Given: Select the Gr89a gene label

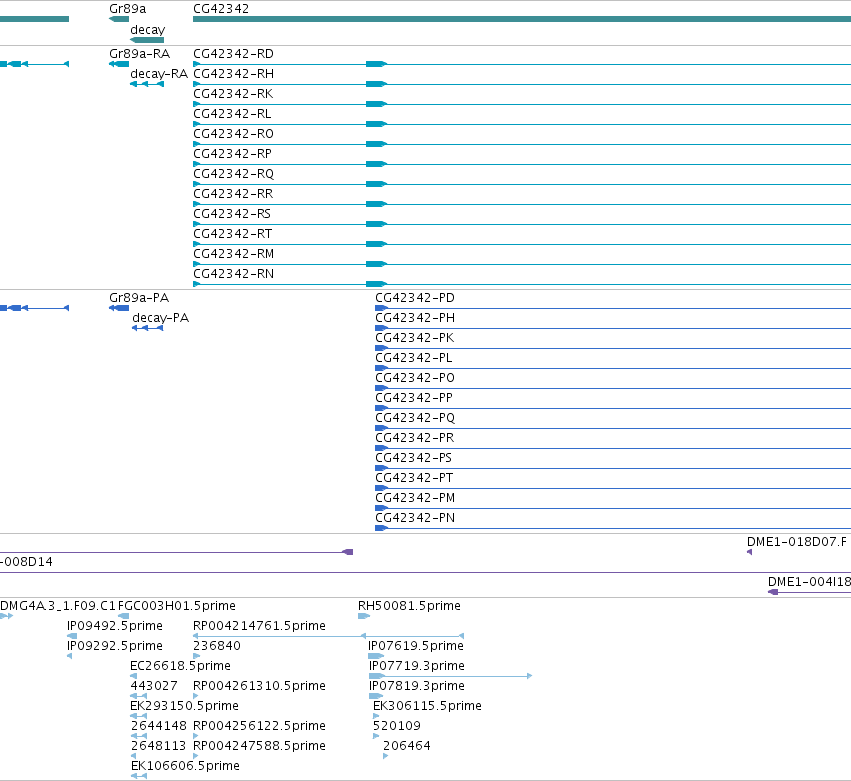Looking at the screenshot, I should tap(128, 9).
